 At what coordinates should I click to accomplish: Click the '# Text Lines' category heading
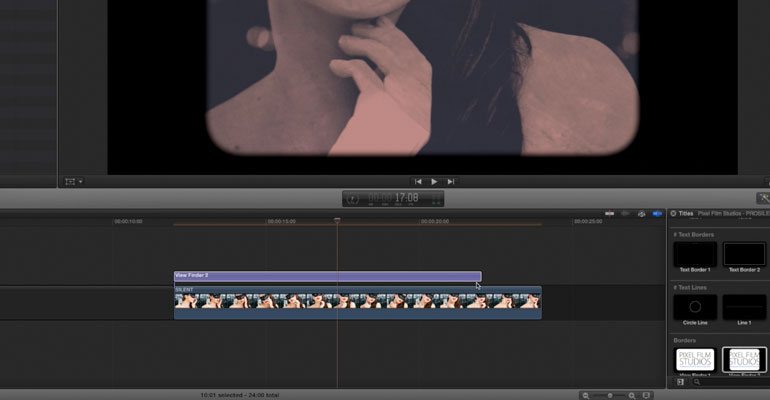(690, 288)
